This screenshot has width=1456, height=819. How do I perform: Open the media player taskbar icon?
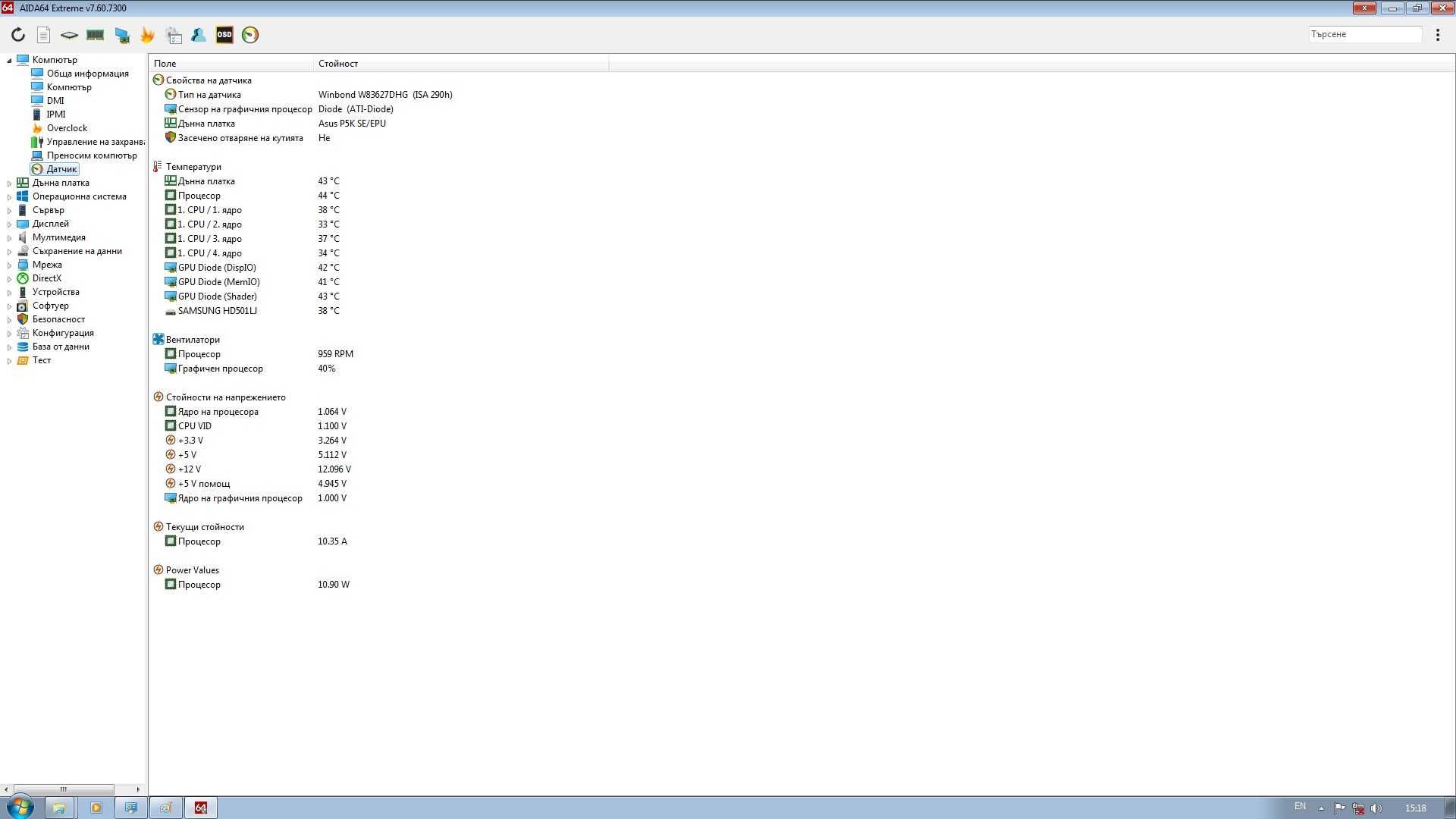coord(96,808)
